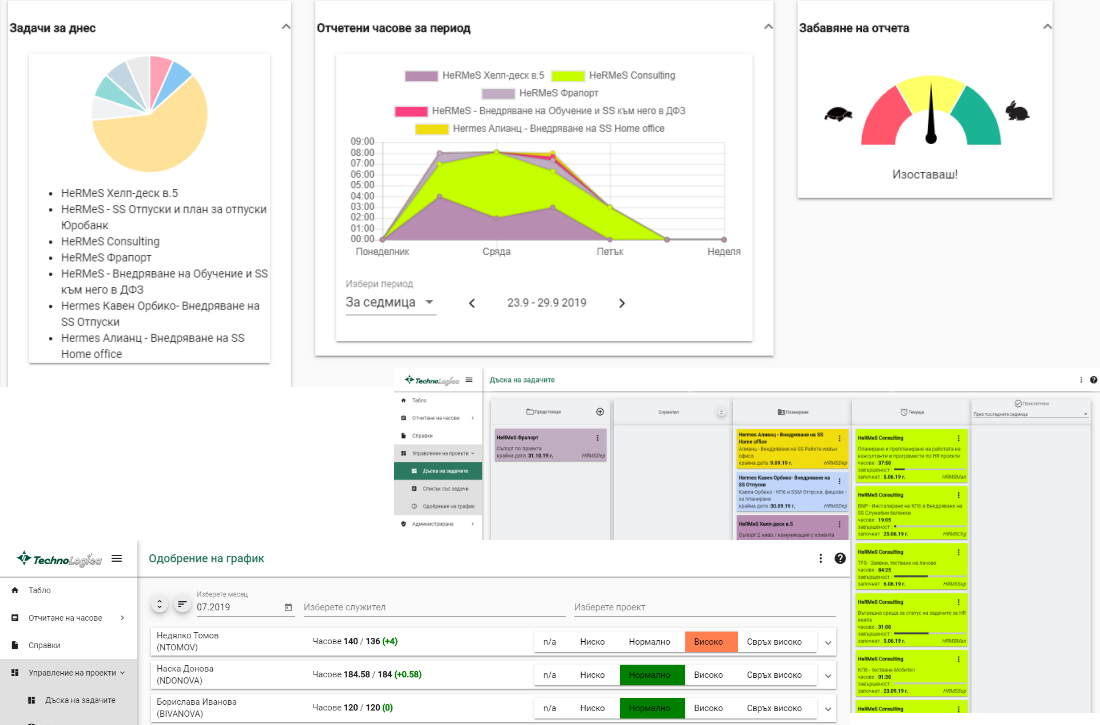Open menu on HeRMeS Фрапорт task card
This screenshot has width=1100, height=725.
[x=598, y=438]
